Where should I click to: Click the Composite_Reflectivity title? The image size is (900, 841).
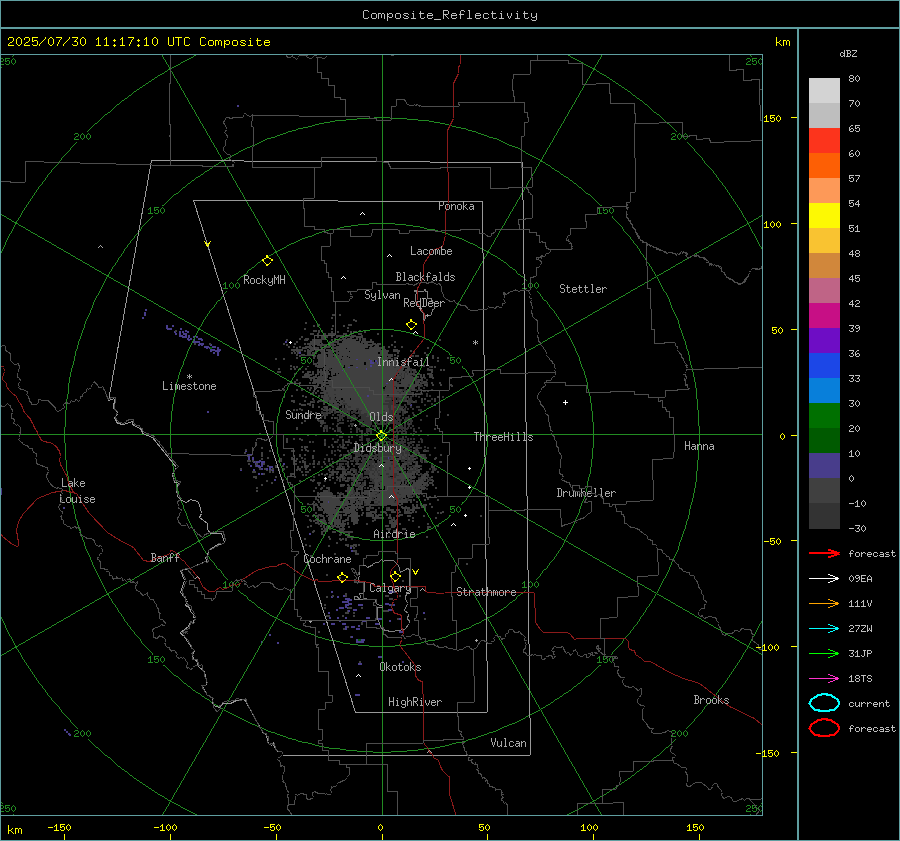tap(450, 15)
